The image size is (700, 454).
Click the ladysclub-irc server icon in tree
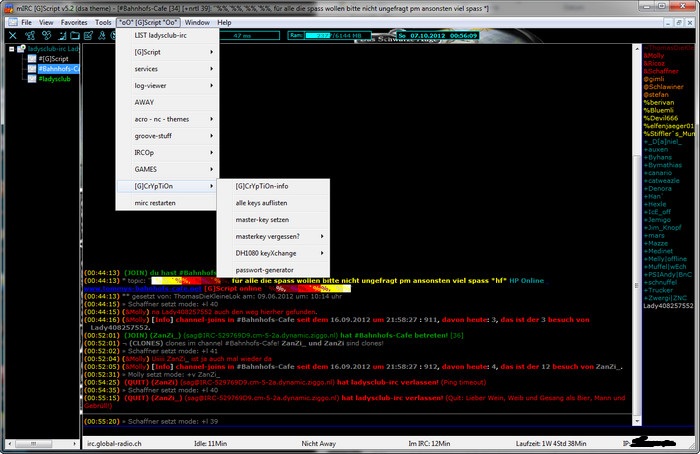pyautogui.click(x=21, y=49)
